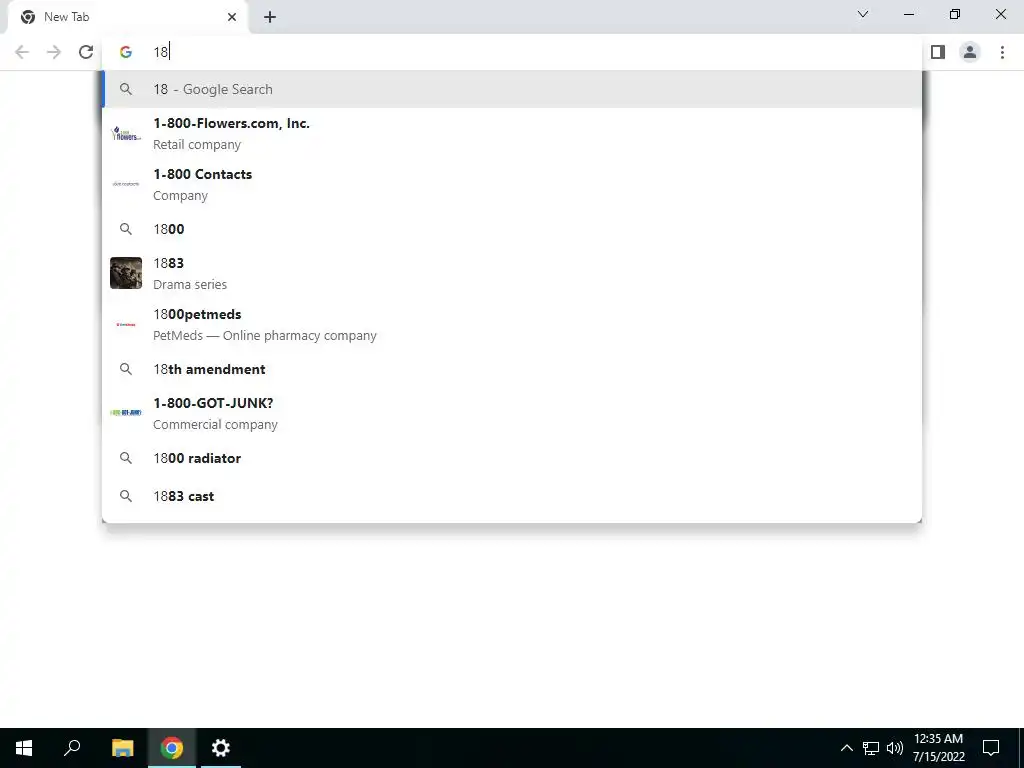Click the Chrome taskbar icon
The image size is (1024, 768).
(x=172, y=748)
